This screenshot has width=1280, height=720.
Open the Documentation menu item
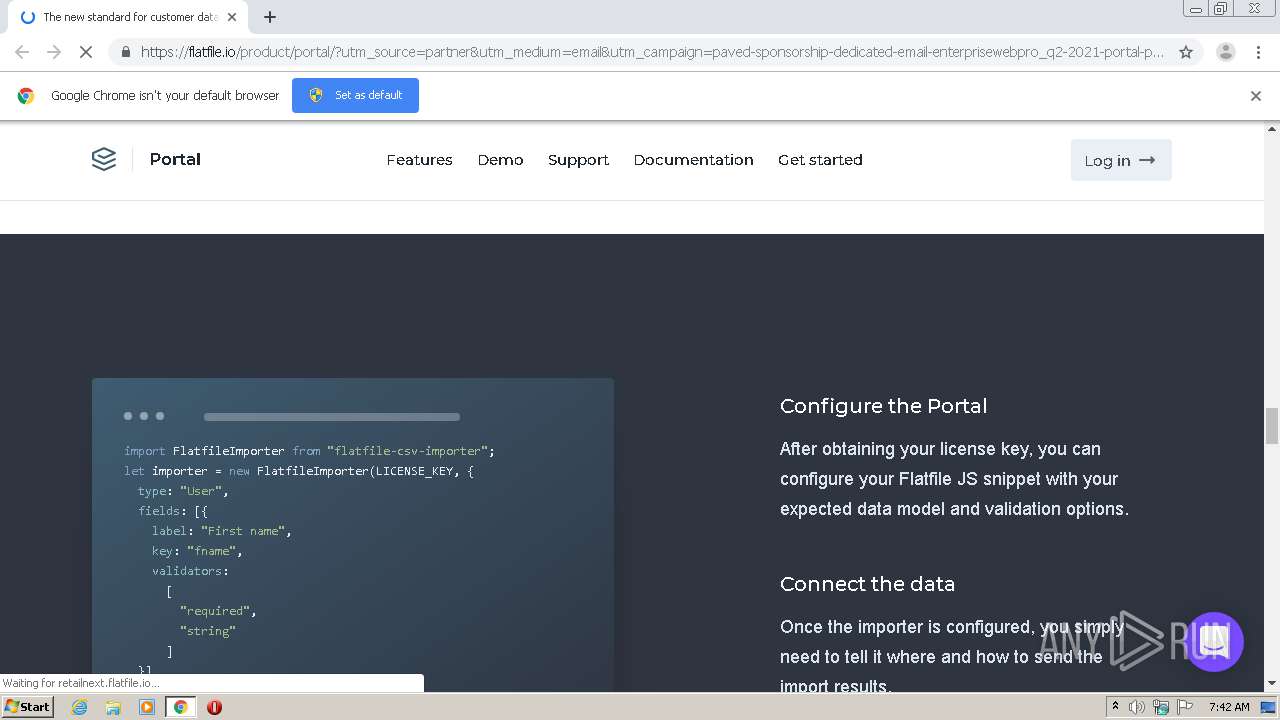coord(693,160)
